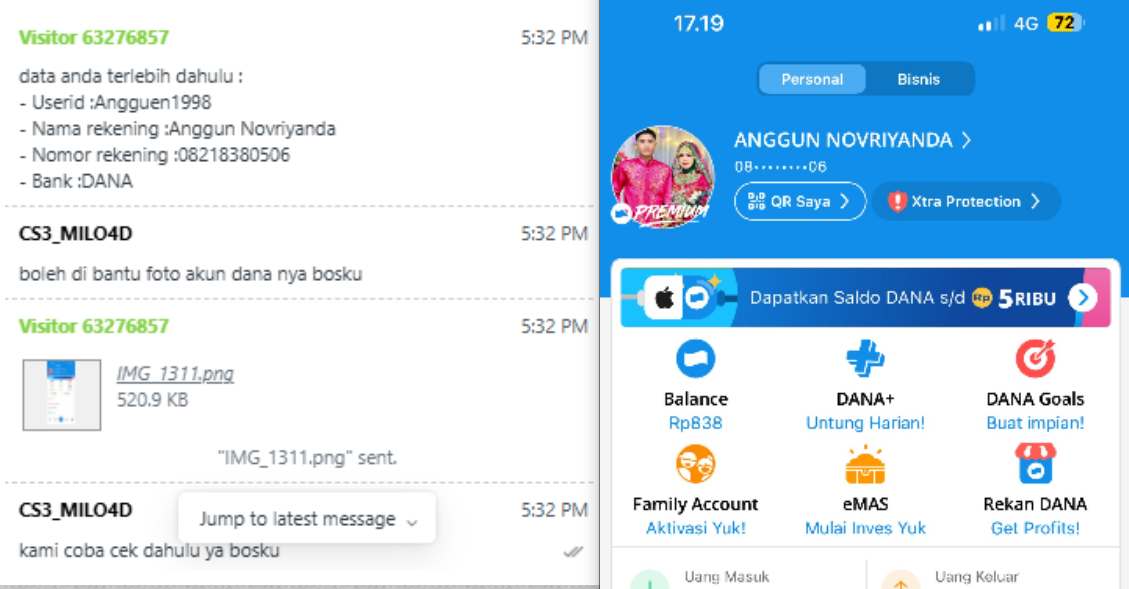
Task: Click the 520.9 KB file size
Action: click(152, 400)
